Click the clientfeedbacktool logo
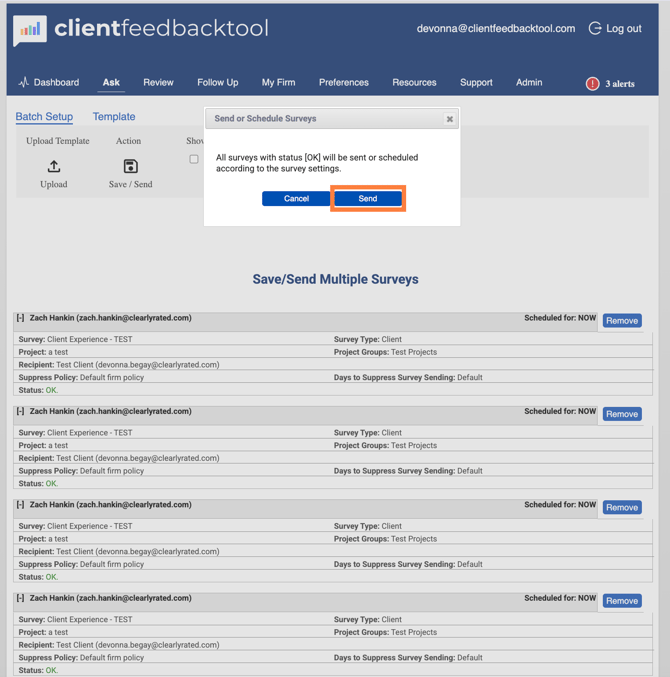The height and width of the screenshot is (677, 670). pyautogui.click(x=141, y=29)
